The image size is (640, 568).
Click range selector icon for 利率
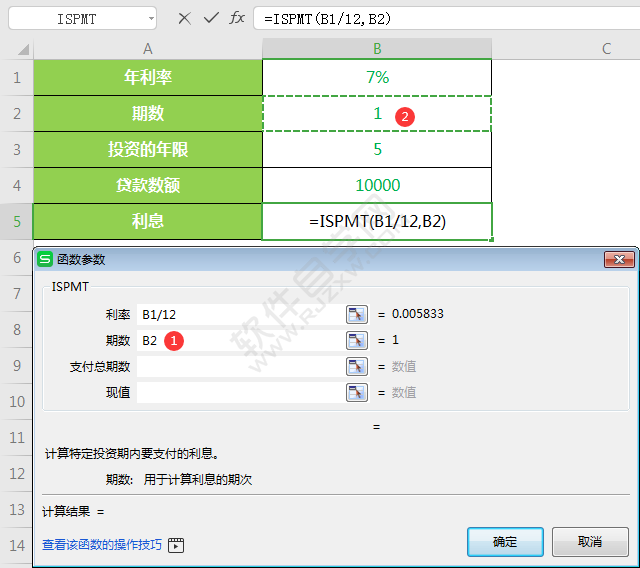tap(357, 314)
